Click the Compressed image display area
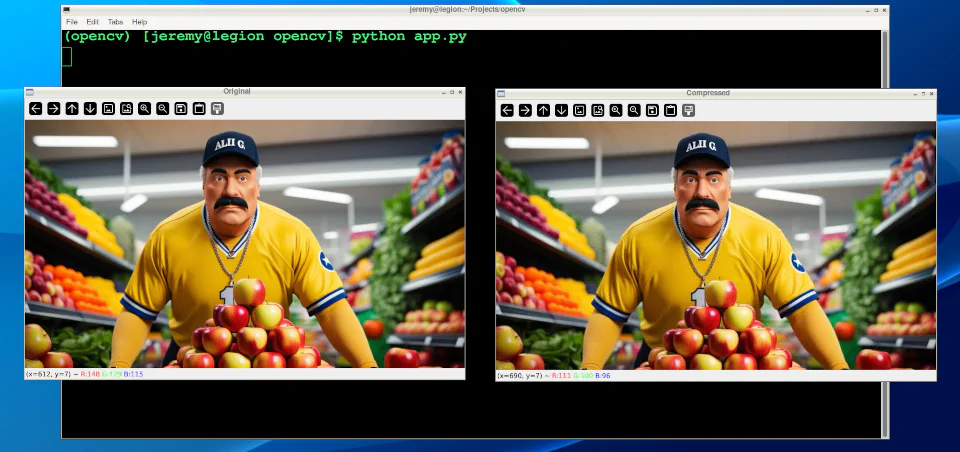960x452 pixels. pyautogui.click(x=716, y=246)
